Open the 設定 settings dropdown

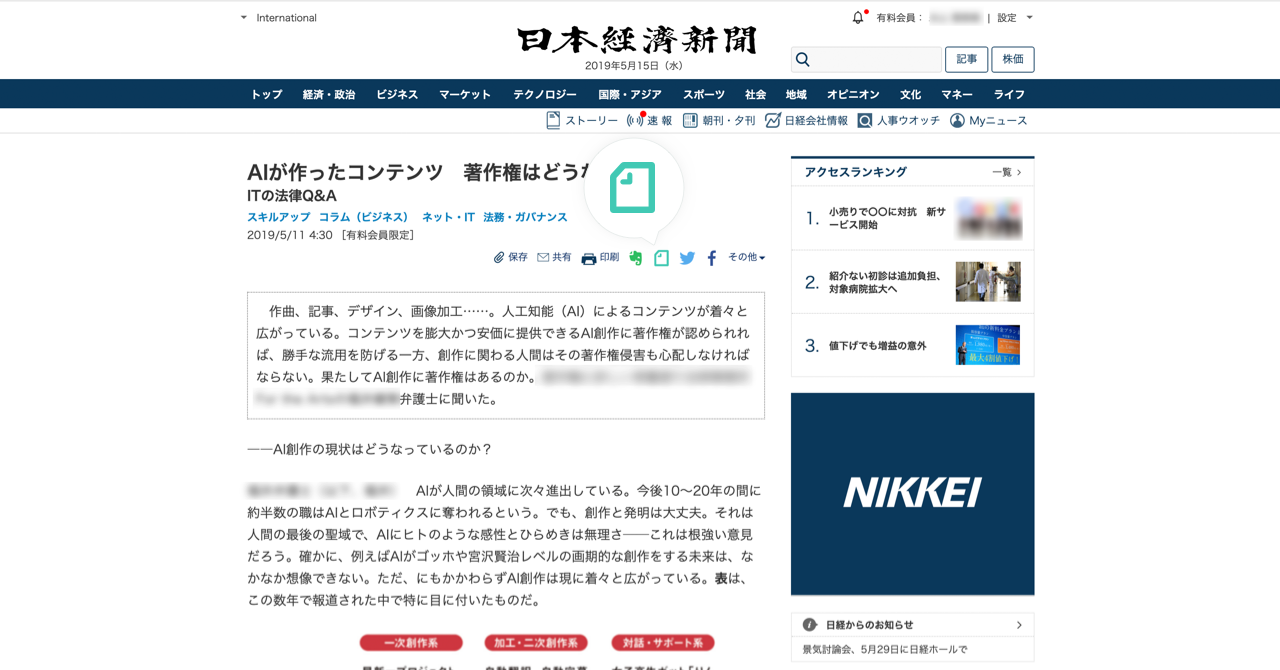click(x=1015, y=18)
